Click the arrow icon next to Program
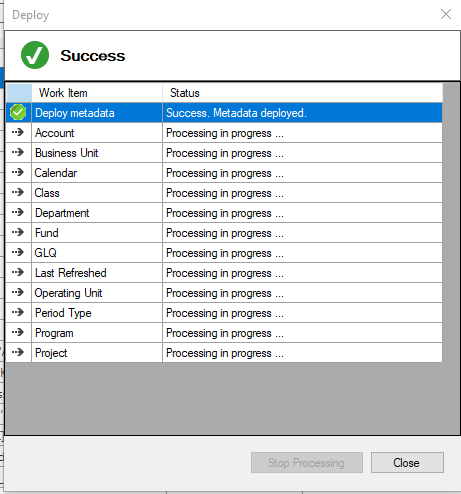 pyautogui.click(x=18, y=332)
